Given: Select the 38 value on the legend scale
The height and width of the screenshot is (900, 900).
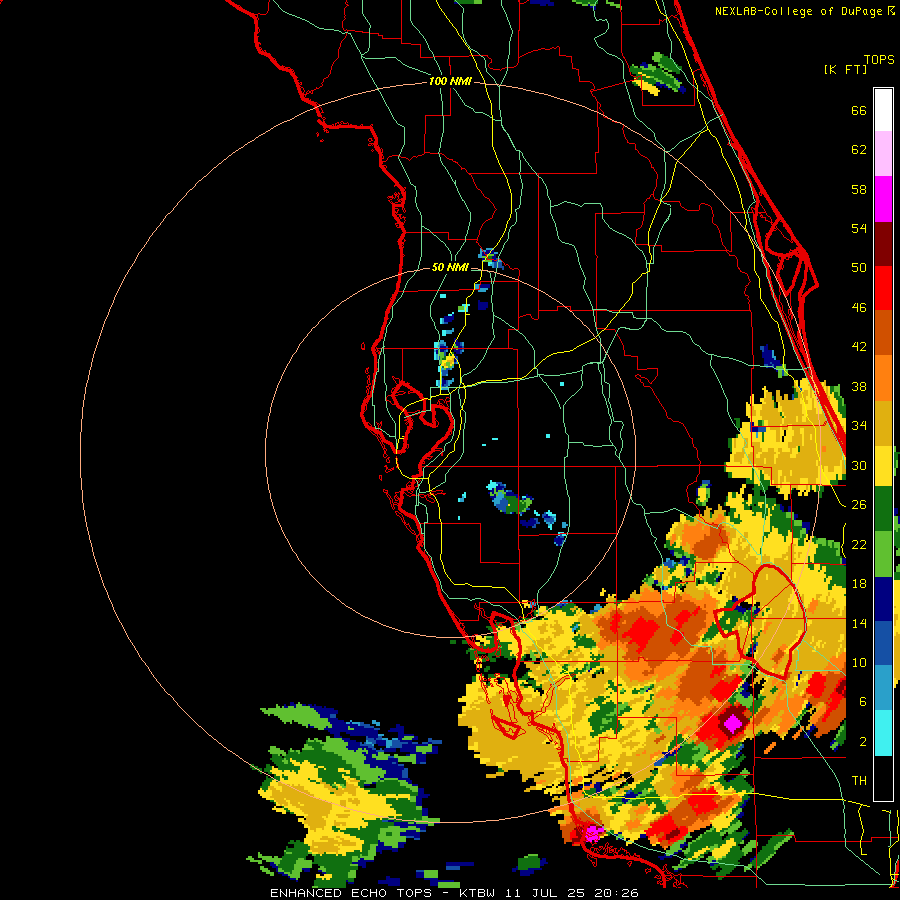Looking at the screenshot, I should (x=859, y=386).
